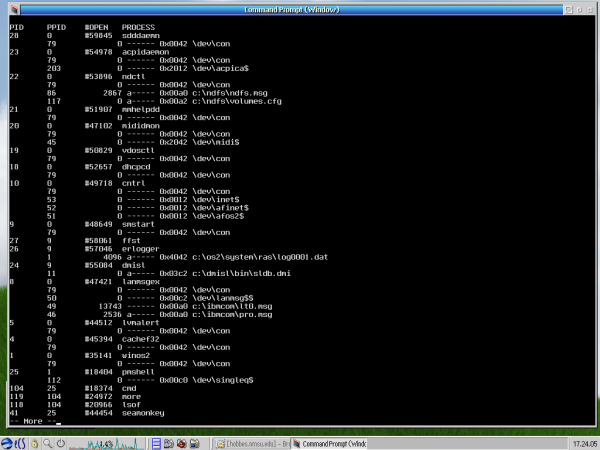Open the window list icon in taskbar
Image resolution: width=600 pixels, height=450 pixels.
coord(156,443)
